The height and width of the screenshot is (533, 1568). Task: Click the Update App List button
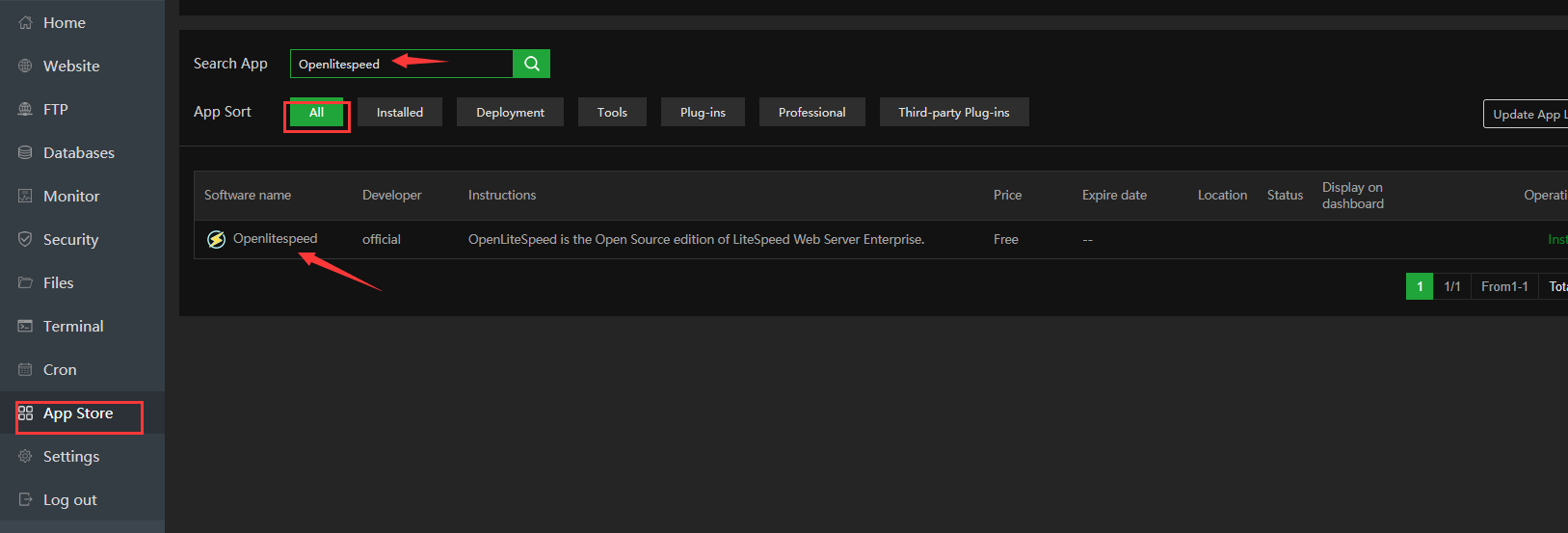pyautogui.click(x=1526, y=114)
